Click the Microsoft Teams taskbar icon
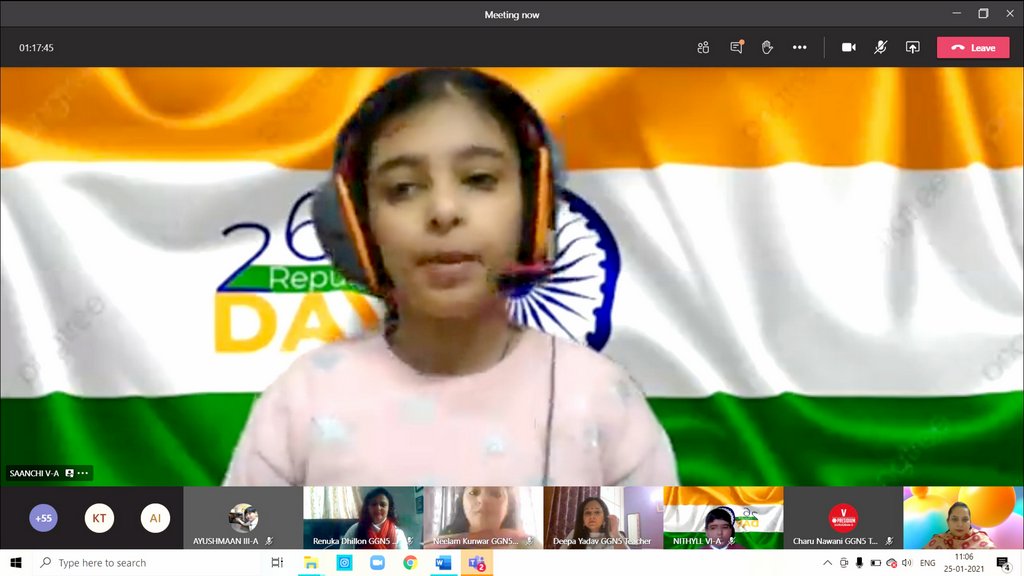Viewport: 1024px width, 576px height. 477,562
